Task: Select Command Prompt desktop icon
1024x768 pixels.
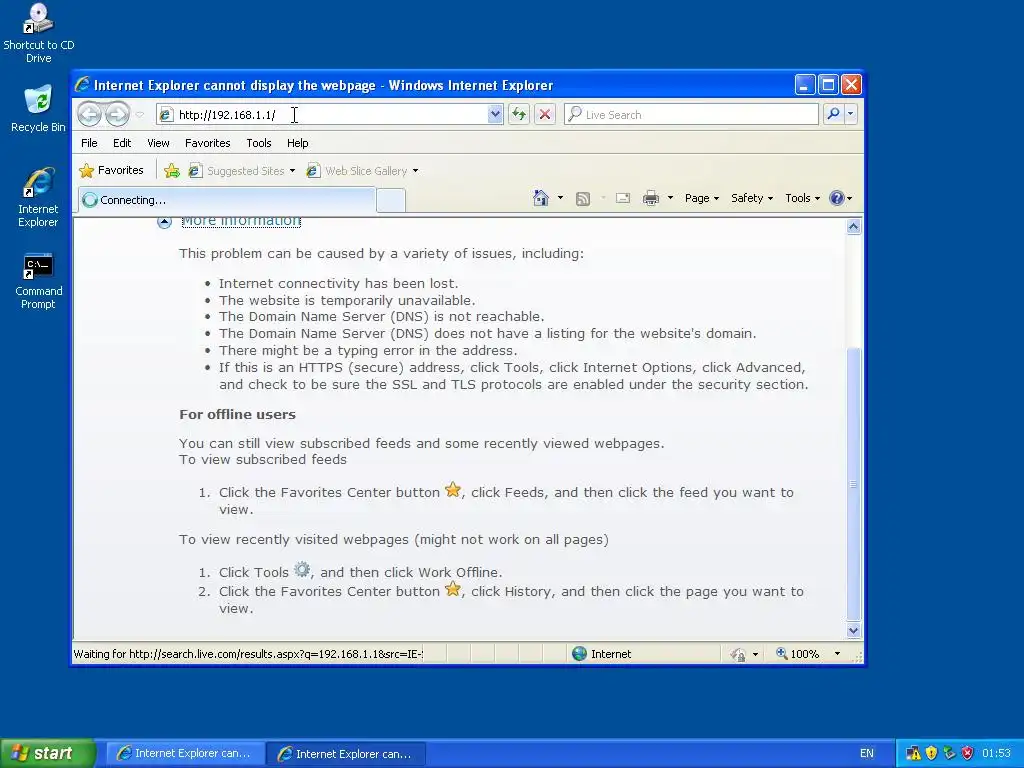Action: click(x=38, y=281)
